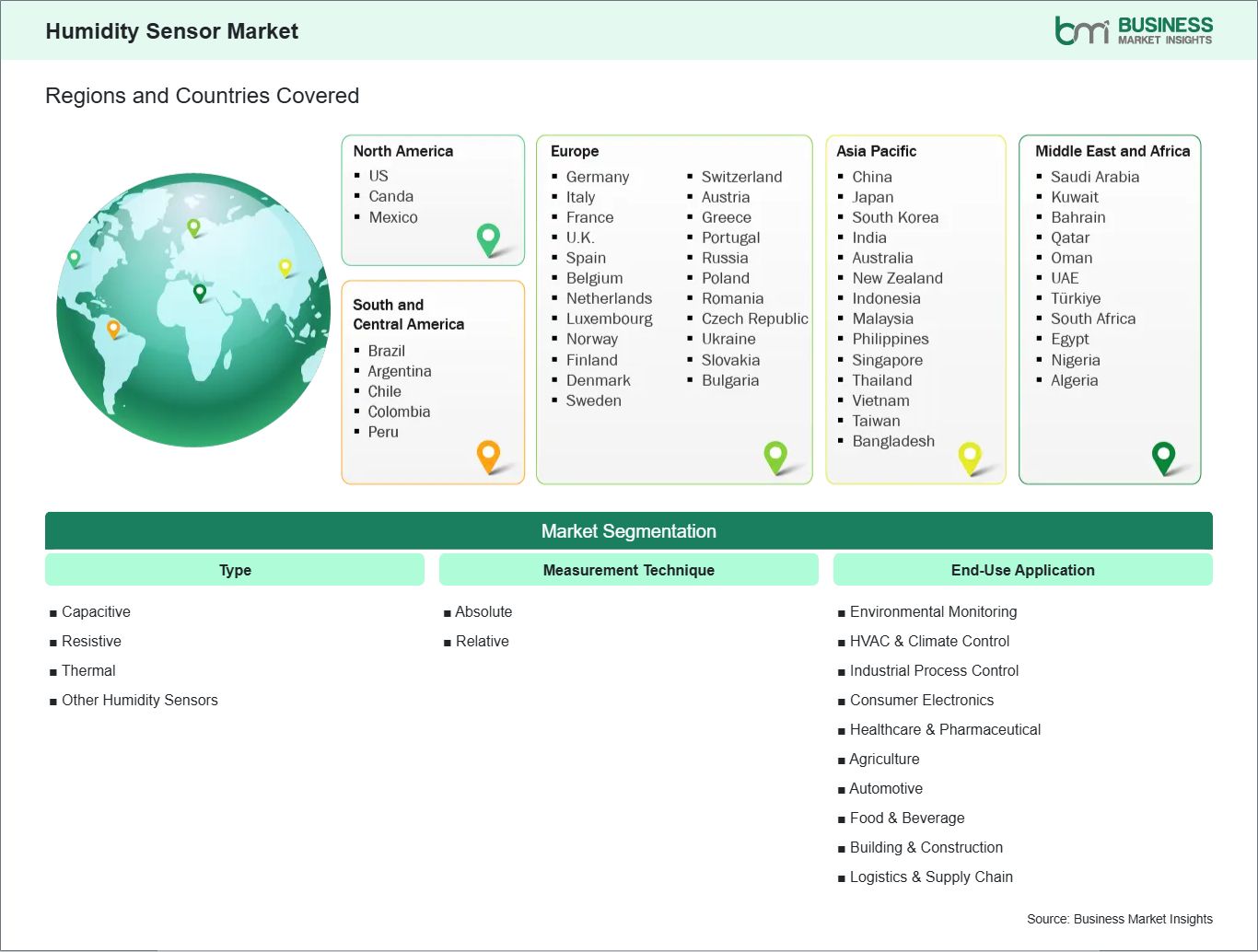
Task: Click HVAC & Climate Control entry
Action: click(929, 641)
